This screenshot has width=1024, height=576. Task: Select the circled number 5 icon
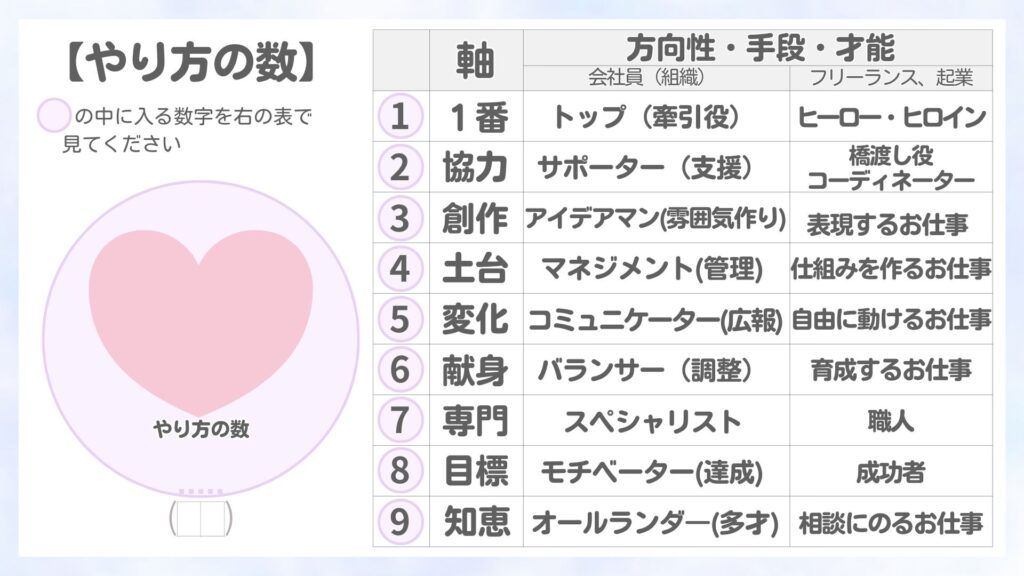(x=400, y=319)
